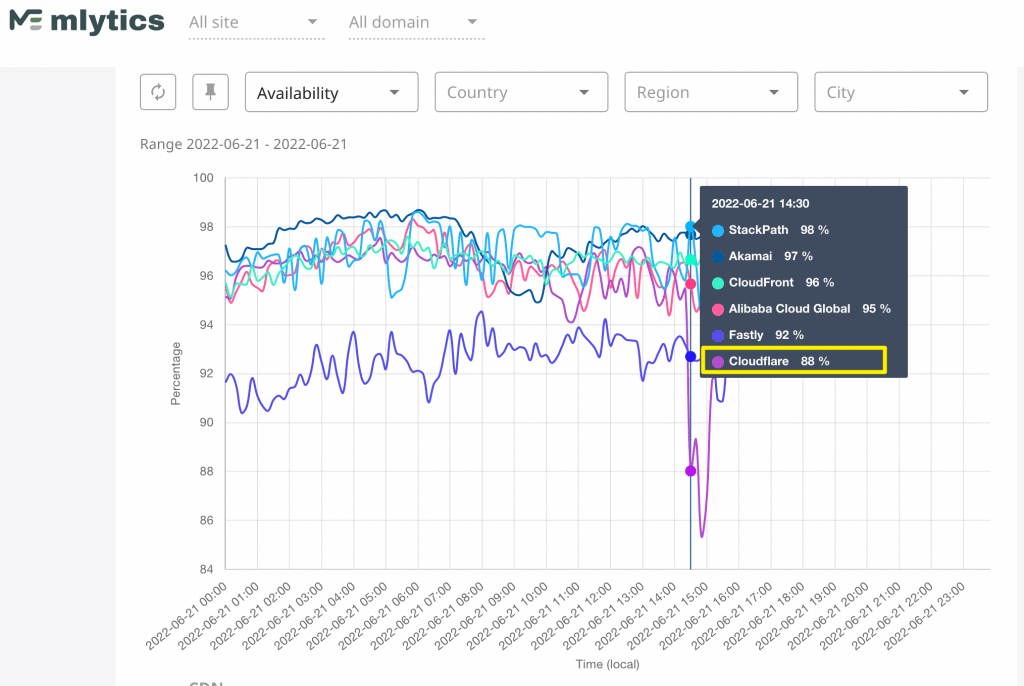Click the Alibaba Cloud Global pink dot
1024x686 pixels.
click(x=717, y=309)
